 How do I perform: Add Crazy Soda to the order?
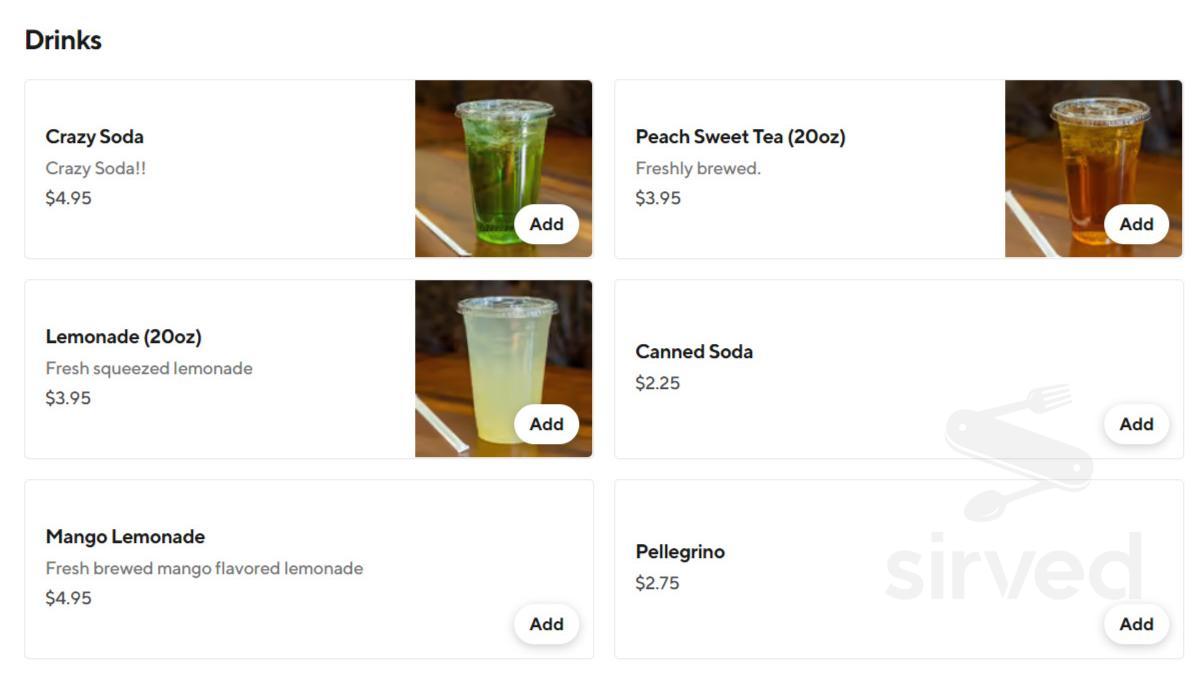(x=546, y=224)
